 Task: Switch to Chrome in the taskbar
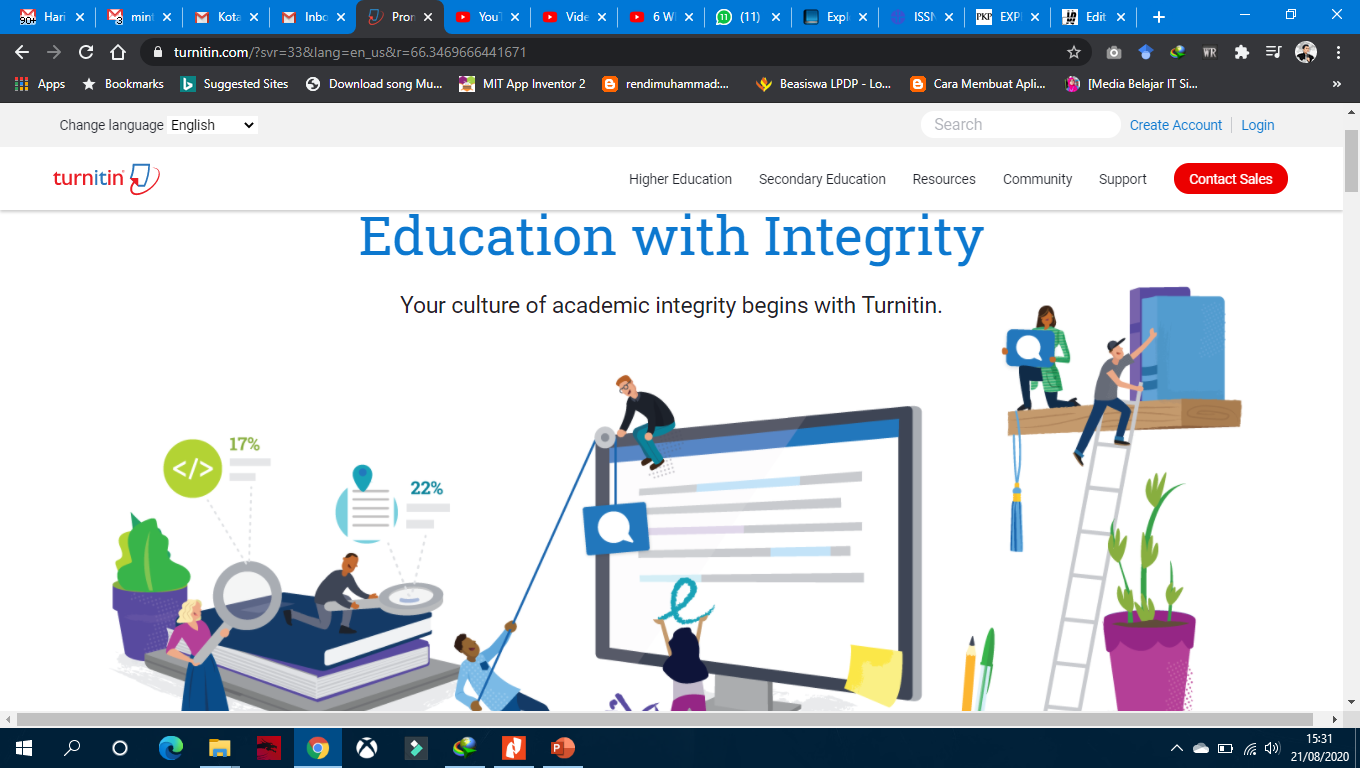click(318, 747)
